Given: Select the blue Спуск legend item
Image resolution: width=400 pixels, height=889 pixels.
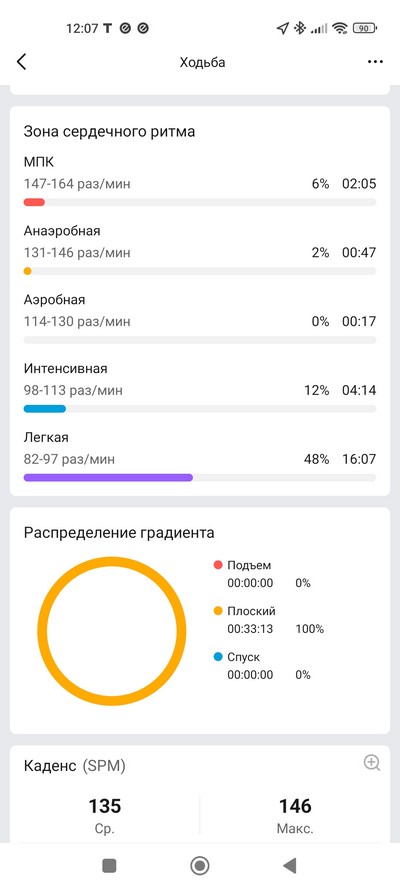Looking at the screenshot, I should click(237, 657).
